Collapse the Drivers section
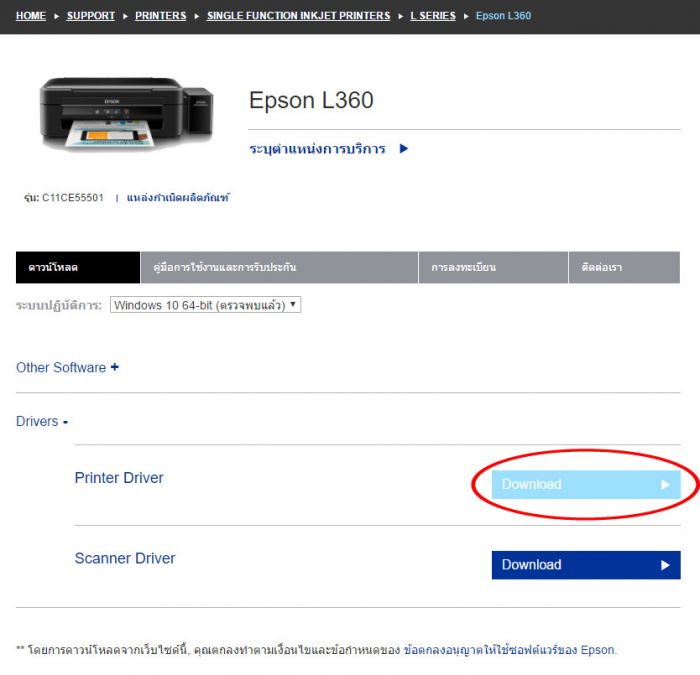The image size is (700, 675). pos(42,421)
